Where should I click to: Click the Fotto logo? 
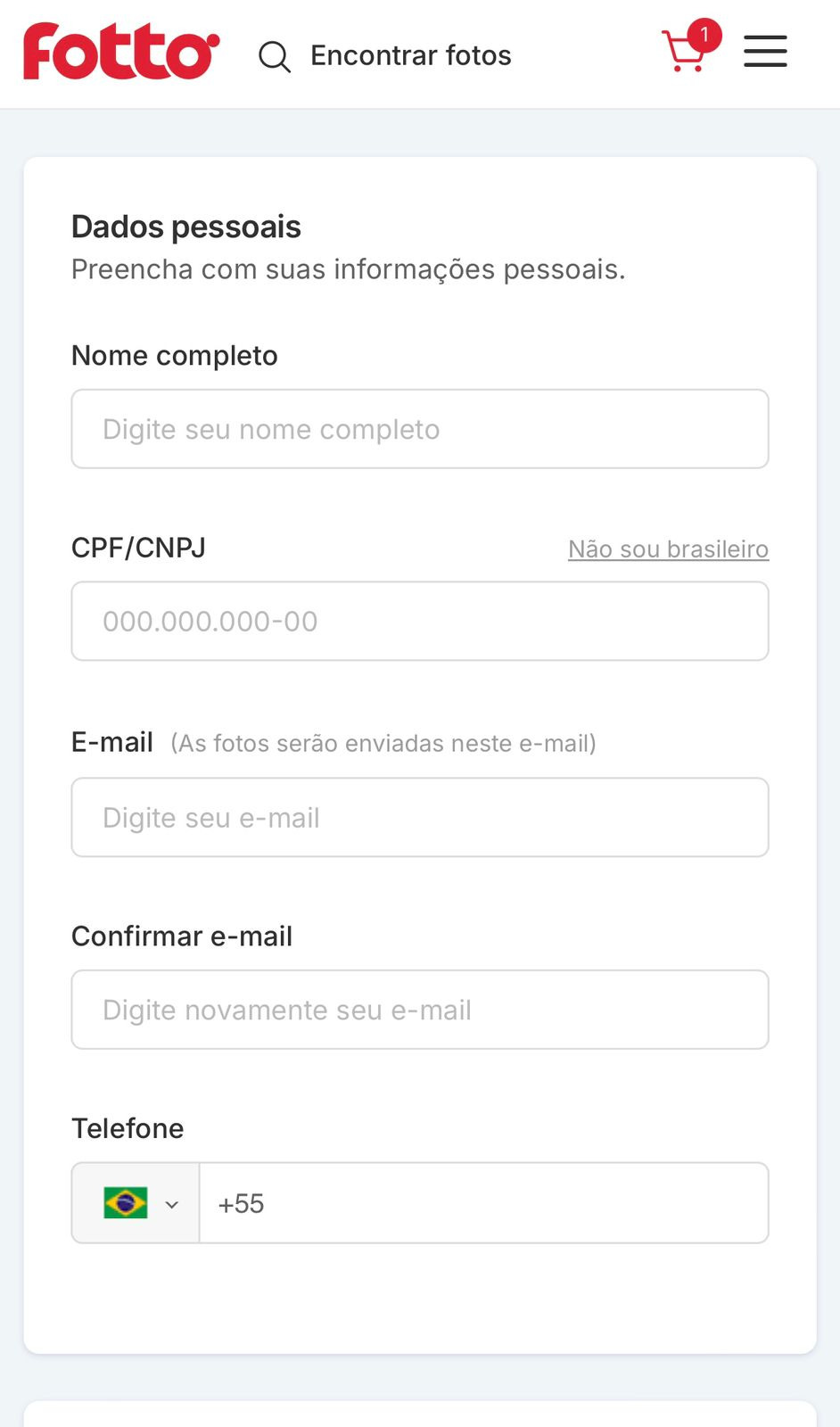click(121, 52)
